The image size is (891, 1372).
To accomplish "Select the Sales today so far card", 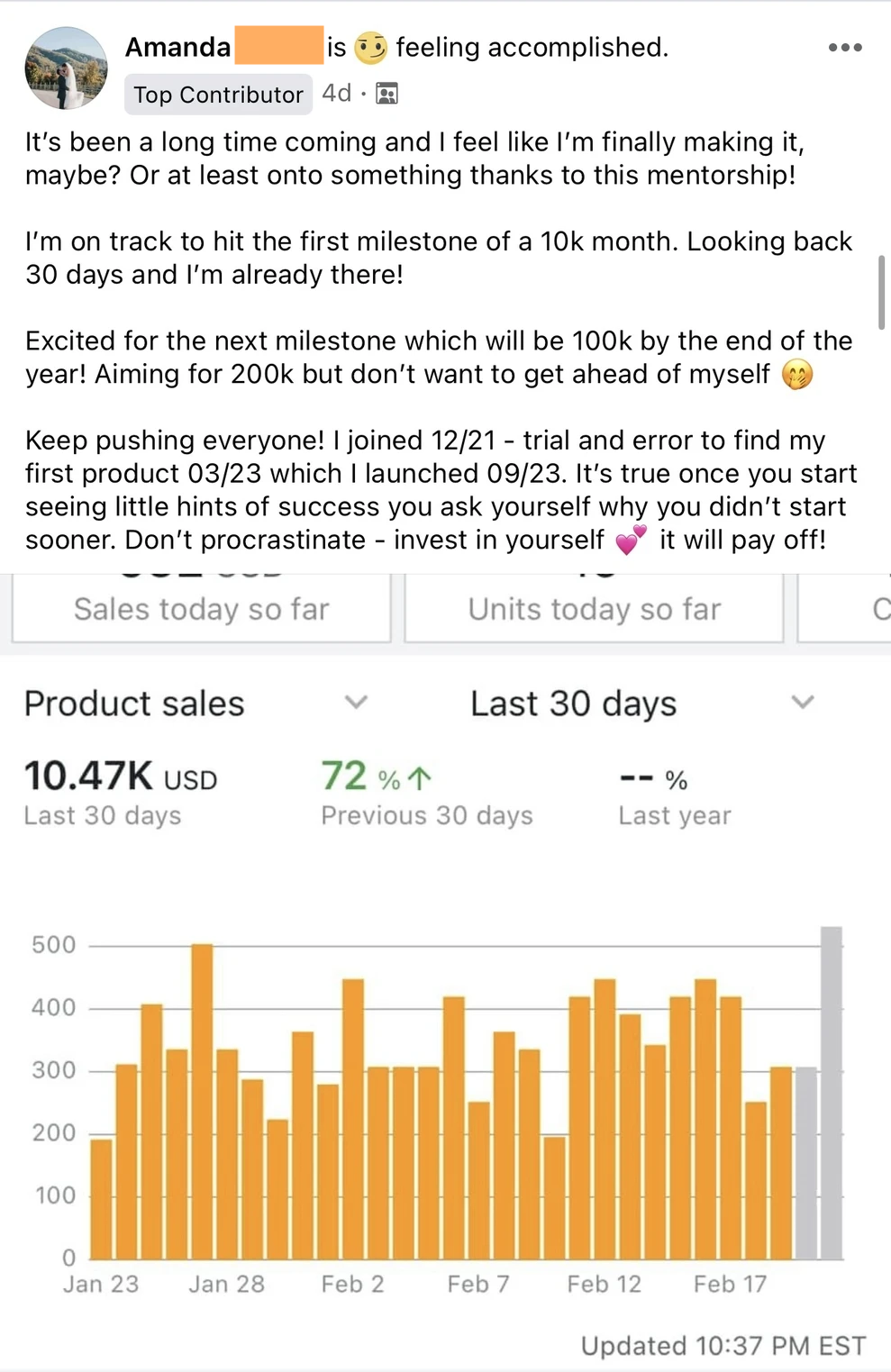I will coord(201,609).
